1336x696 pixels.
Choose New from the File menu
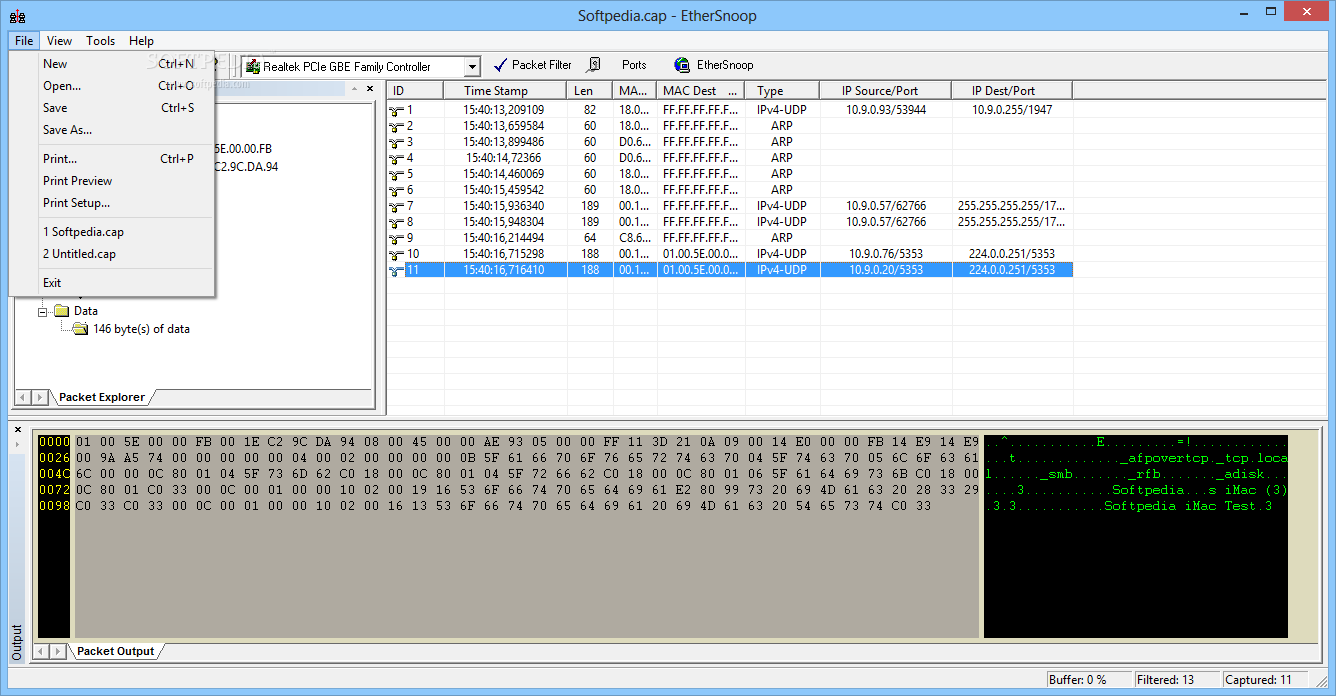[112, 64]
